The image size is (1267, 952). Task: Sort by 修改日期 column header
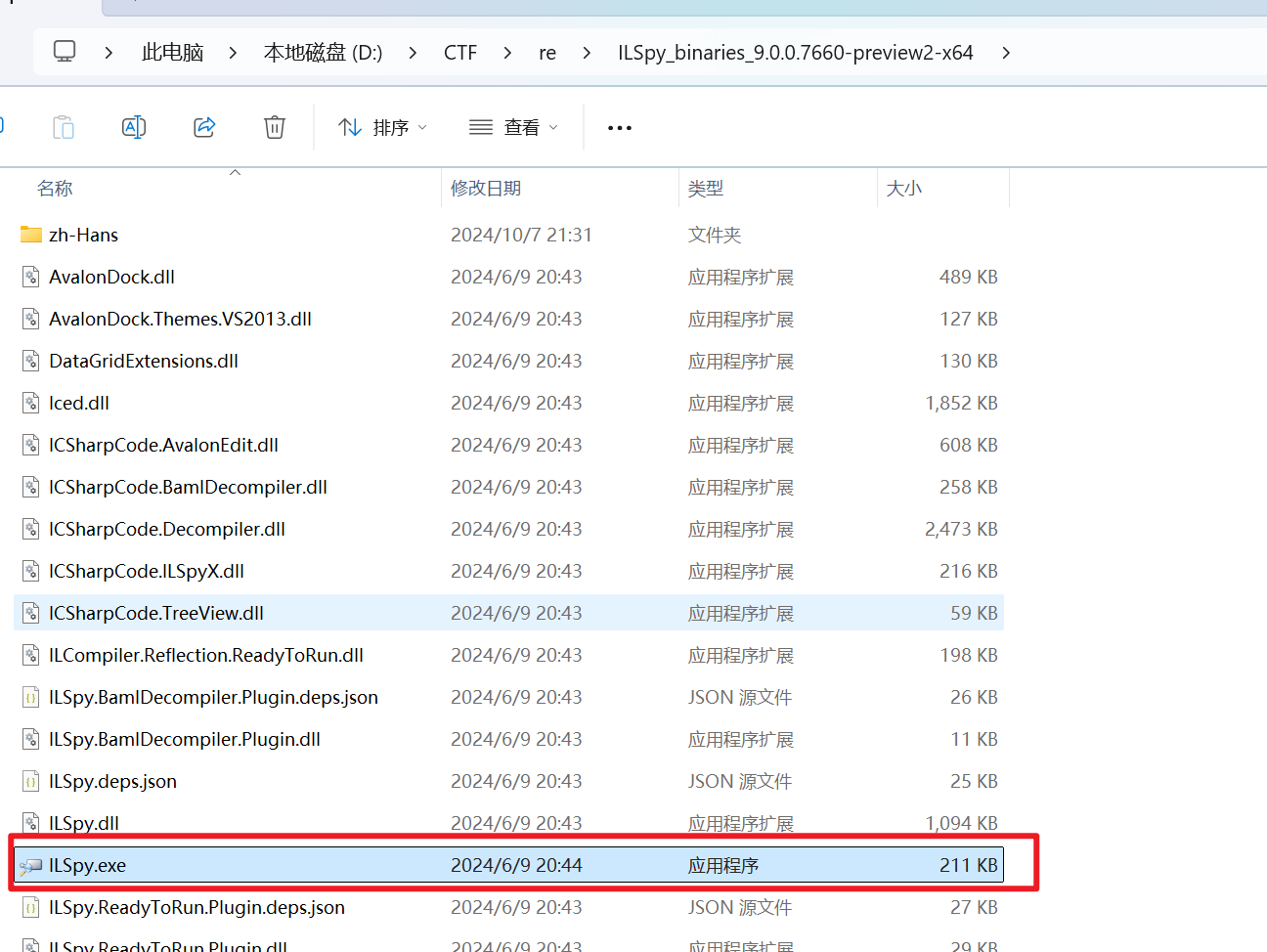click(486, 189)
